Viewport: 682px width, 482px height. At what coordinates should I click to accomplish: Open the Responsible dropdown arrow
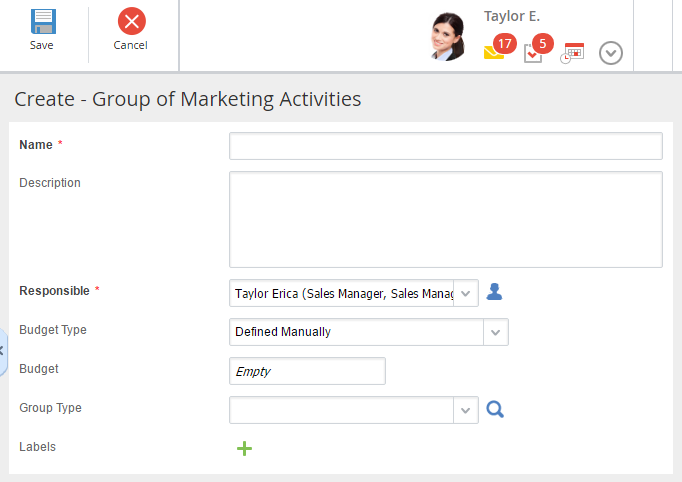pyautogui.click(x=466, y=293)
